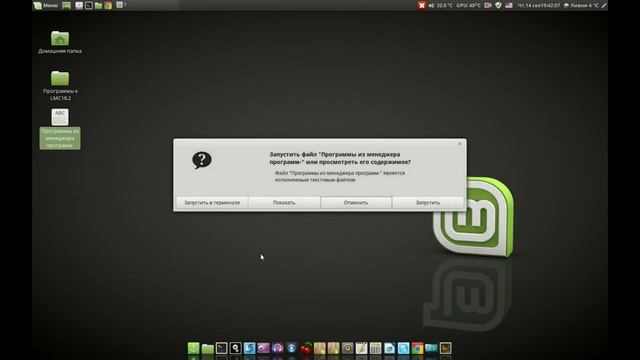The image size is (640, 360).
Task: Click weather applet showing 4 °C
Action: coord(581,5)
